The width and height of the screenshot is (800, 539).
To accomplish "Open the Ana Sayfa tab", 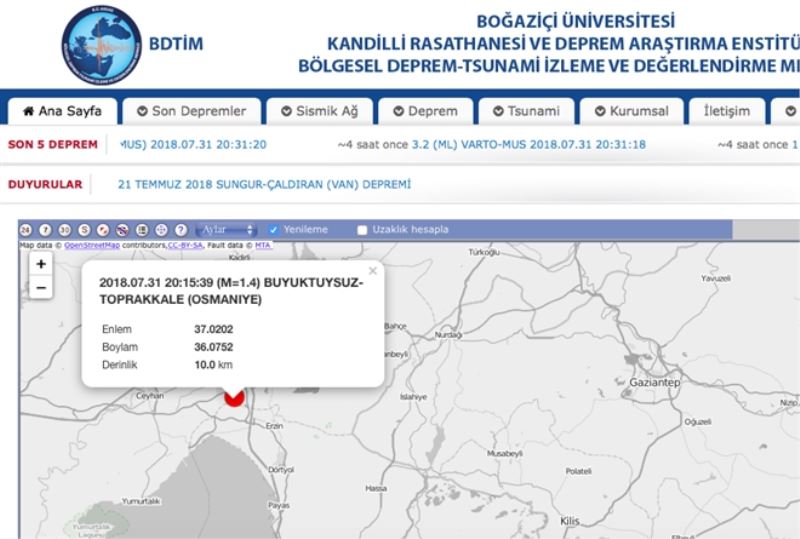I will tap(62, 111).
